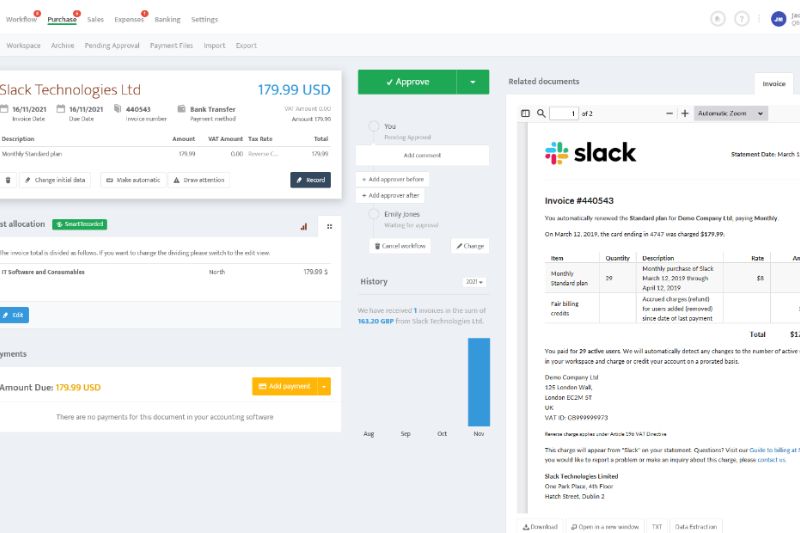The height and width of the screenshot is (533, 800).
Task: Click Make automatic button
Action: [133, 180]
